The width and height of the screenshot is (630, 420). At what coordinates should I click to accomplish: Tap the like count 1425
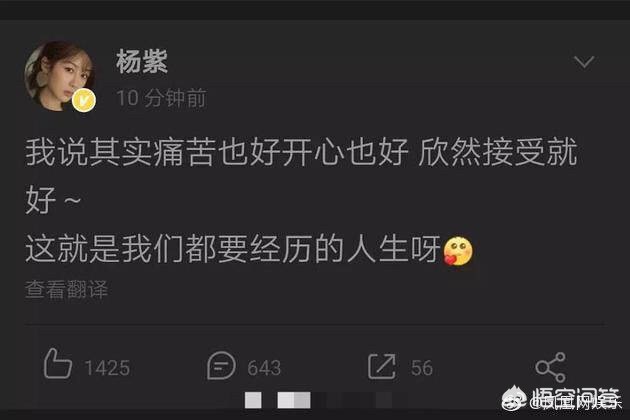107,368
